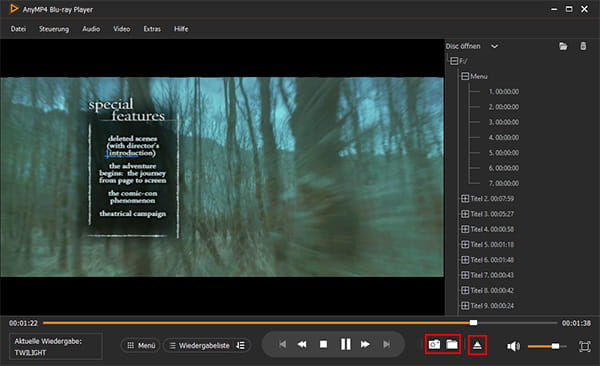Mute audio with the speaker icon
This screenshot has height=366, width=600.
513,346
